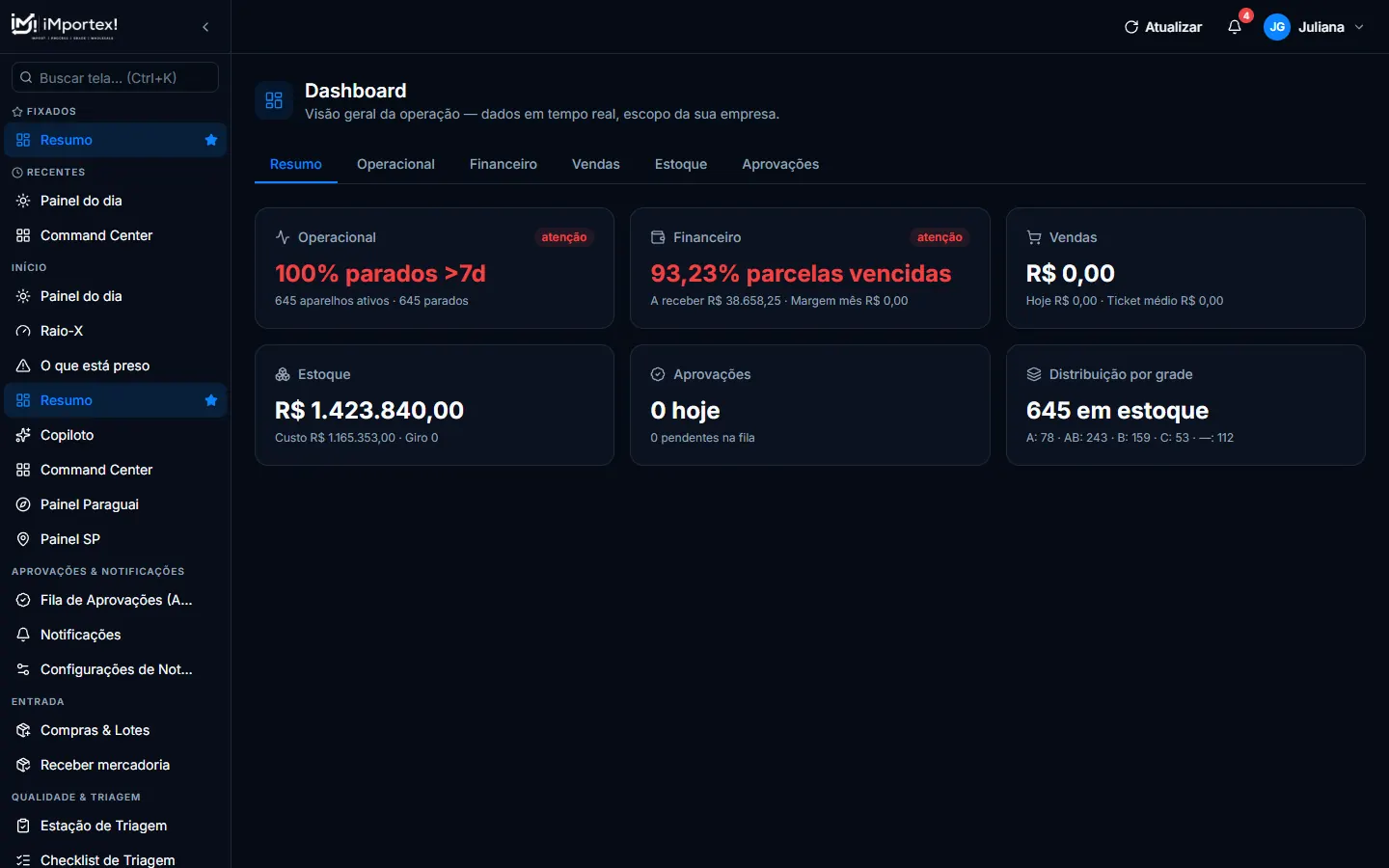Open Estação de Triagem

115,826
